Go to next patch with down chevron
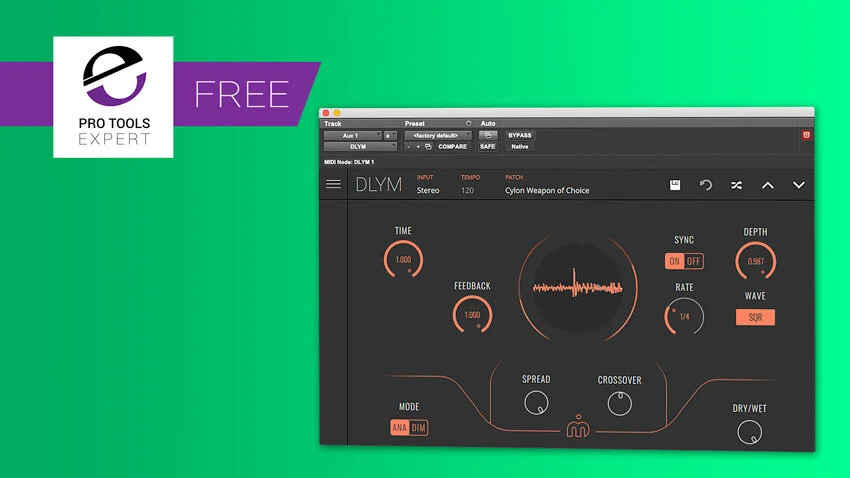 click(x=799, y=185)
